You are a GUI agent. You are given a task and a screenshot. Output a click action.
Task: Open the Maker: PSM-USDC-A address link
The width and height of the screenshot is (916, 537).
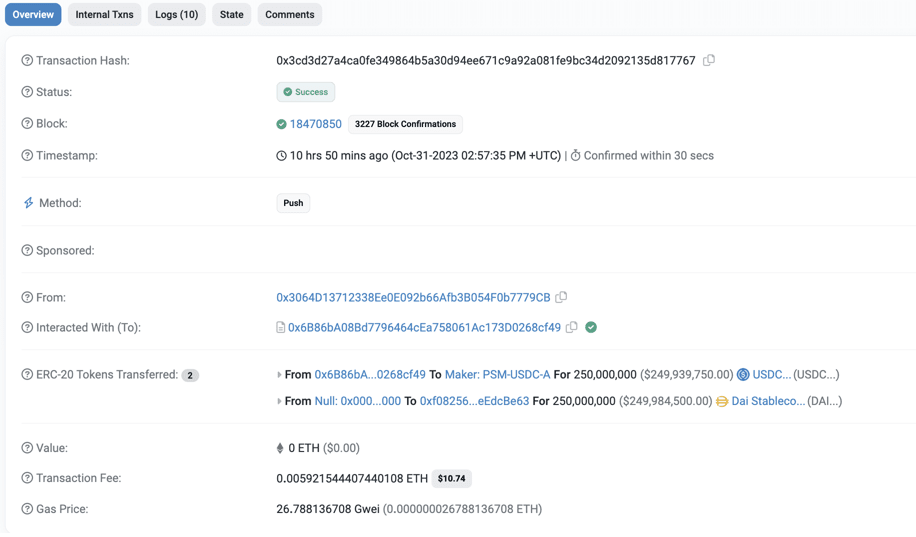[x=497, y=375]
